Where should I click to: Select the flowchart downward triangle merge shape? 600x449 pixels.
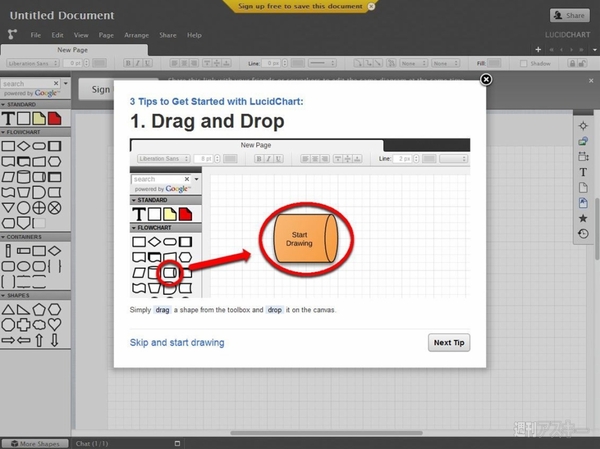tap(8, 208)
